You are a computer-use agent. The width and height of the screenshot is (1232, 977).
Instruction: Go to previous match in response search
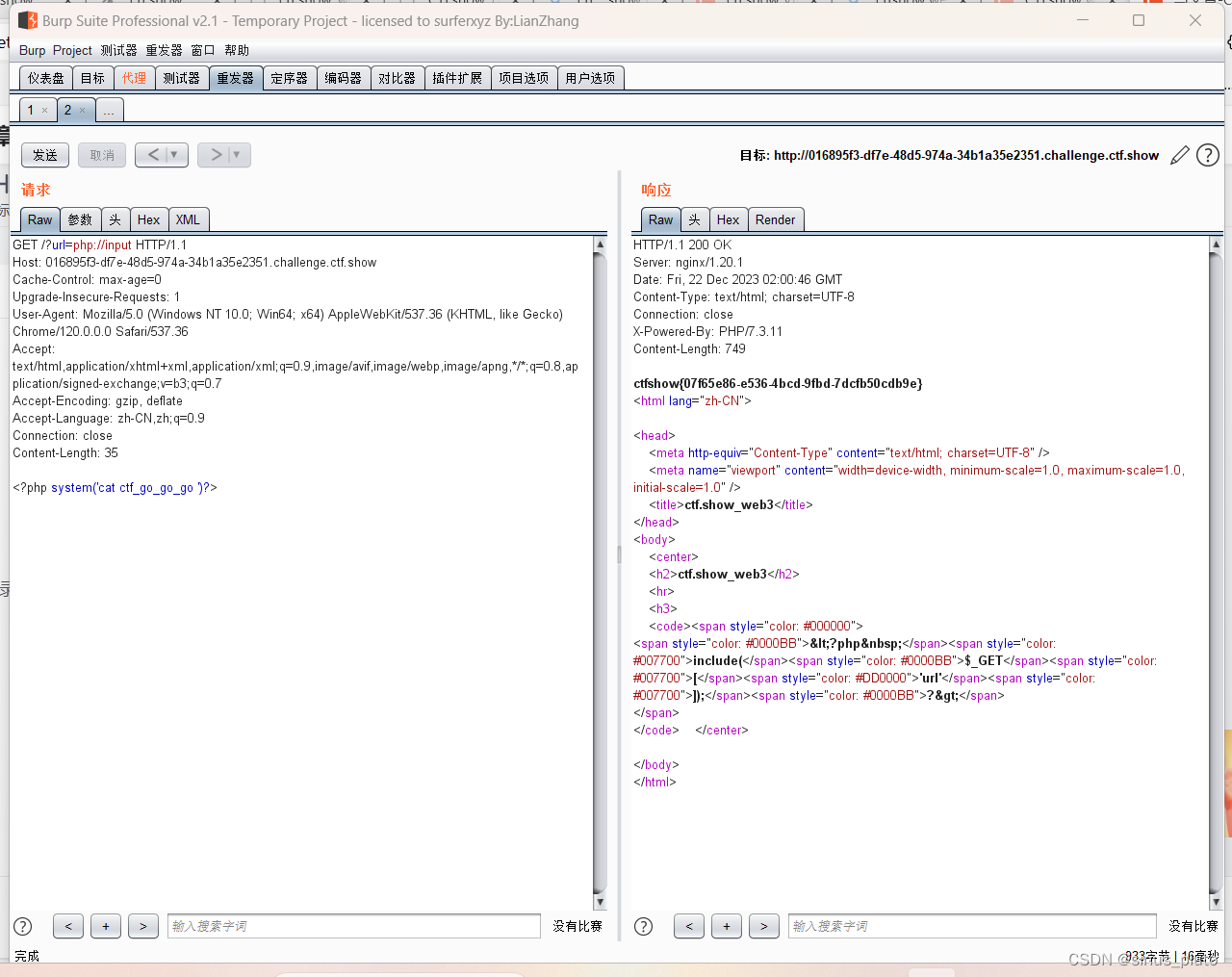(x=689, y=926)
